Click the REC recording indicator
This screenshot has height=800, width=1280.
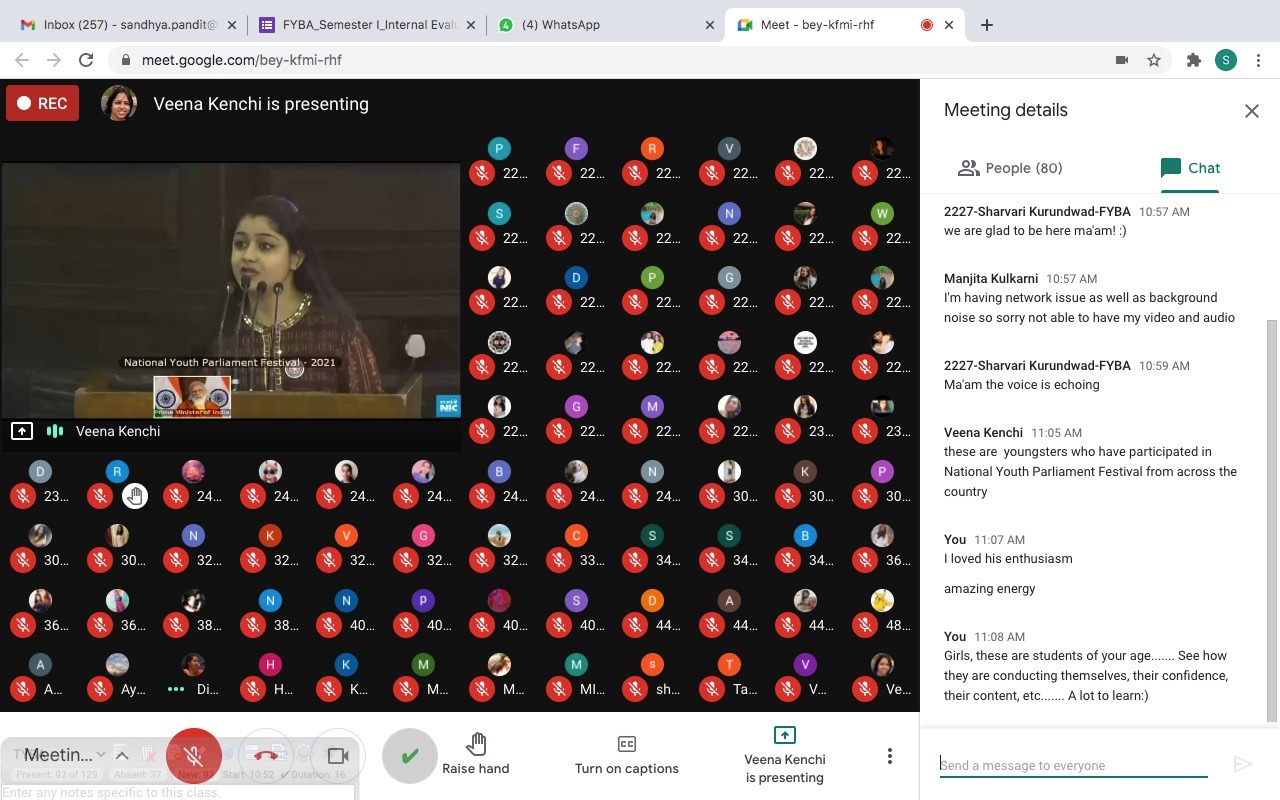pos(42,103)
